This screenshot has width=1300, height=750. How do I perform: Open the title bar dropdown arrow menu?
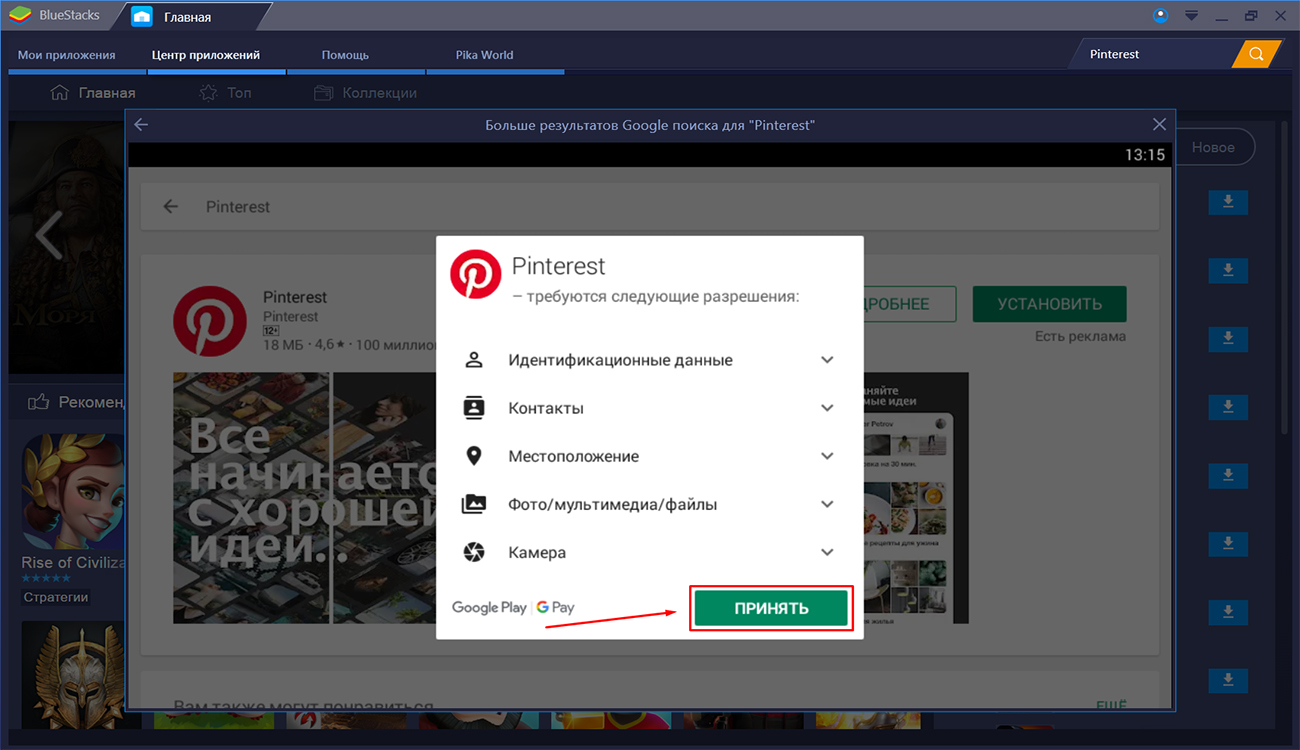tap(1191, 16)
